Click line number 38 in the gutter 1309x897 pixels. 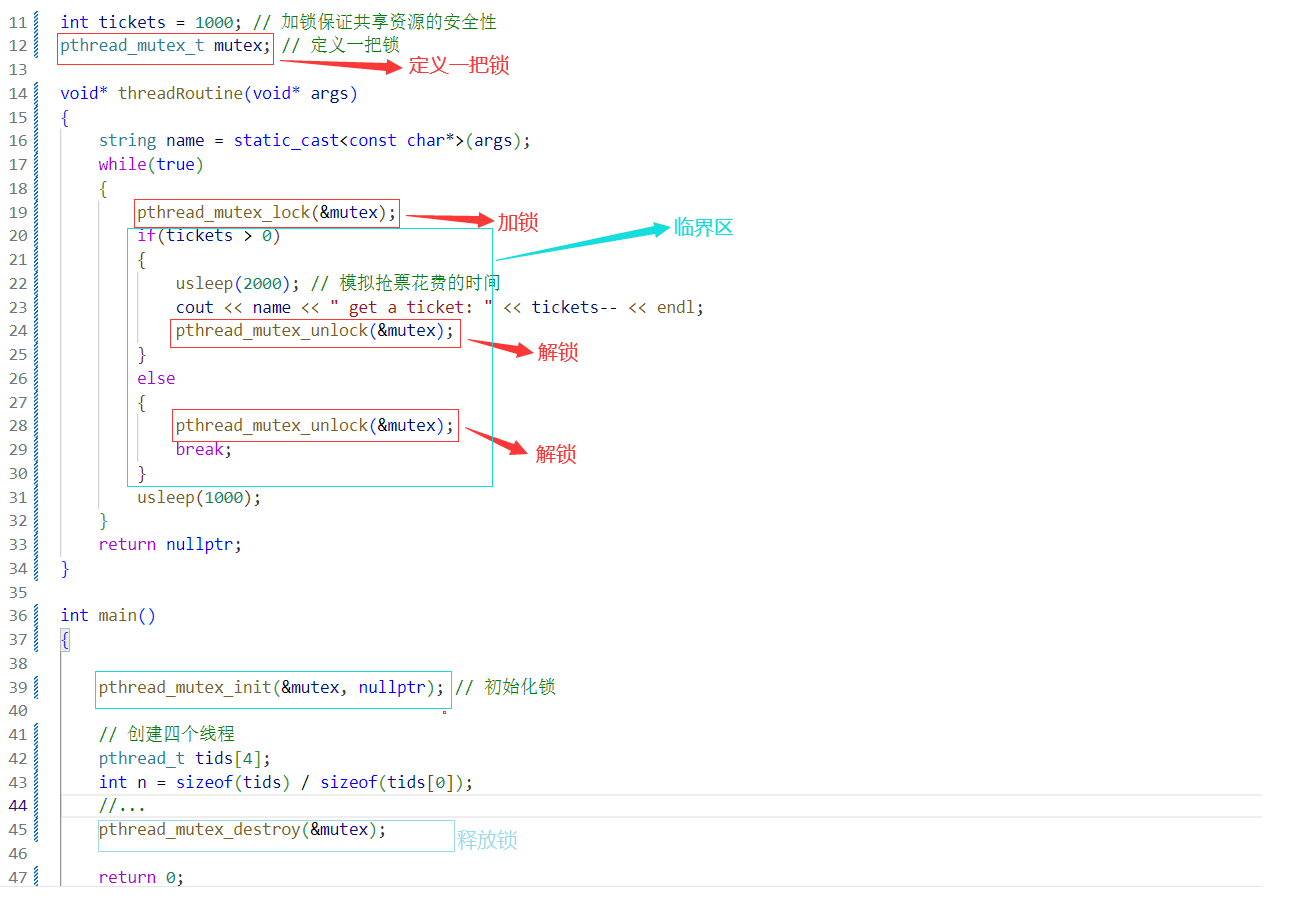click(18, 663)
